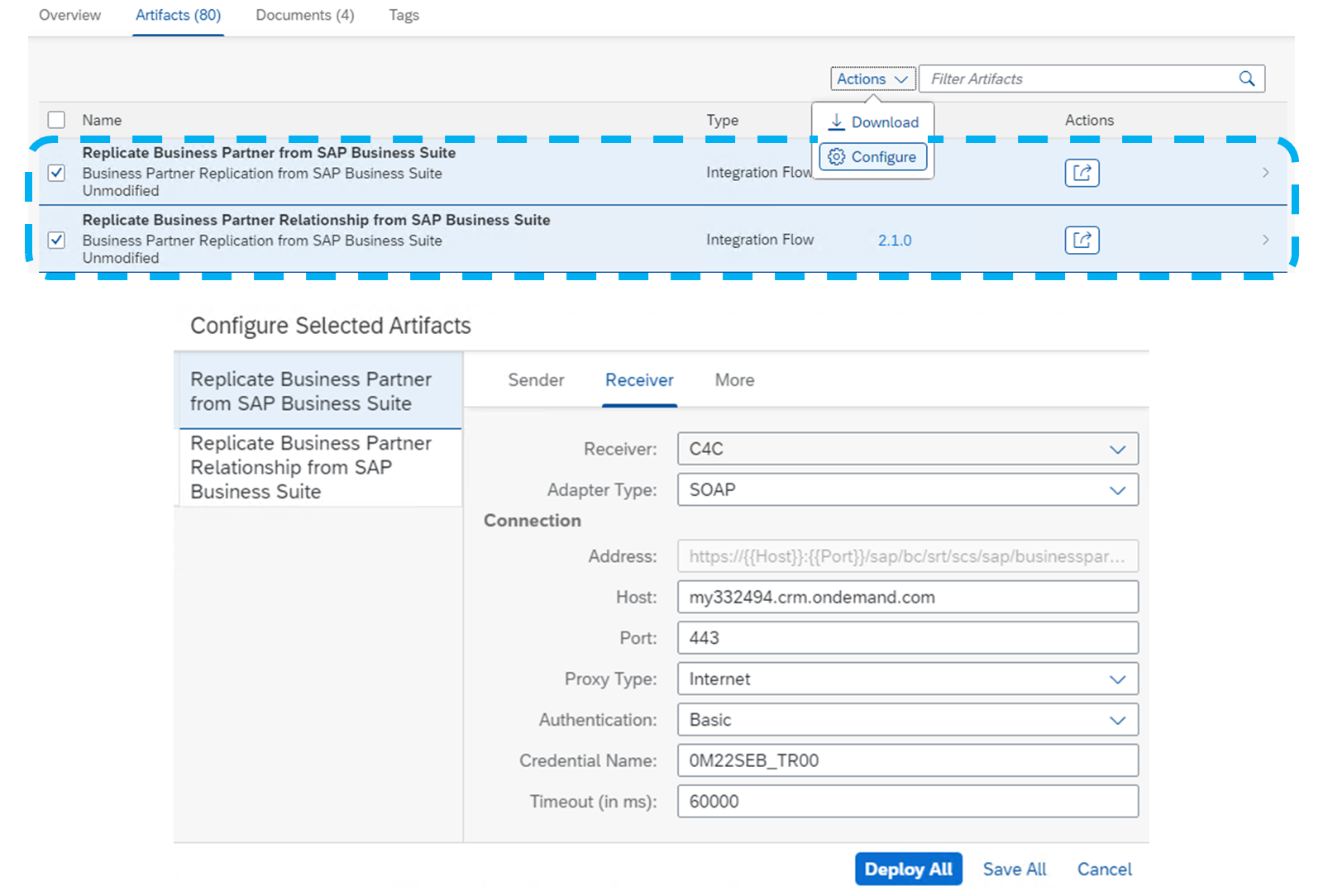
Task: Select the More tab
Action: point(734,379)
